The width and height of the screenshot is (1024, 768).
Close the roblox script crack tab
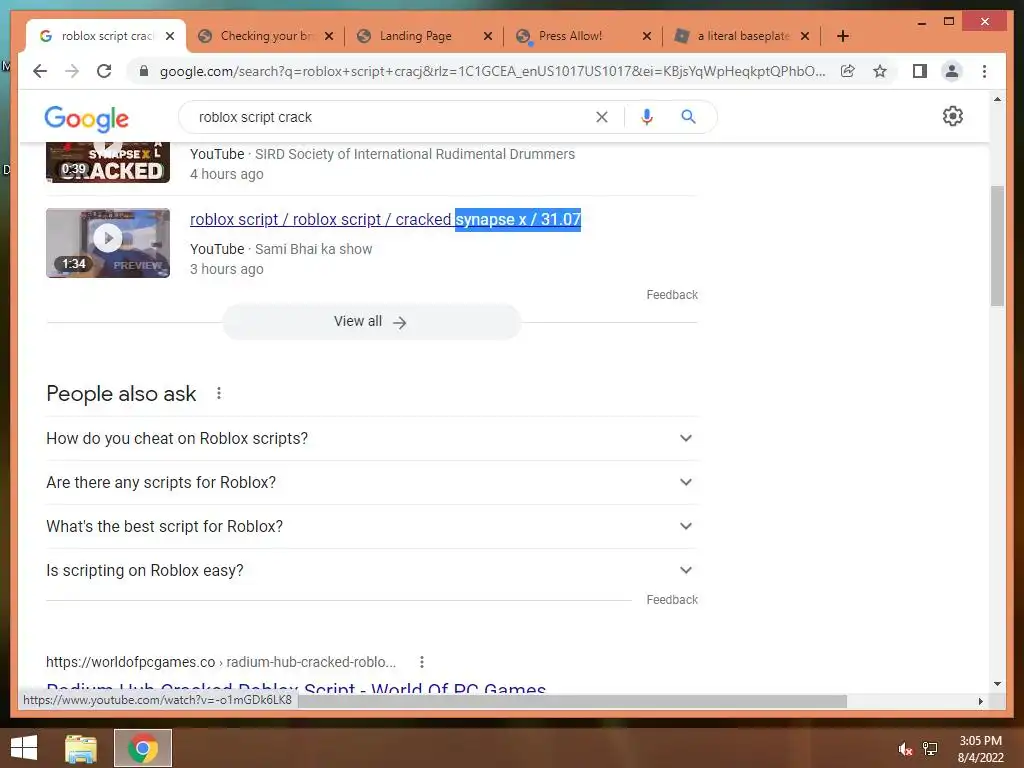click(170, 36)
